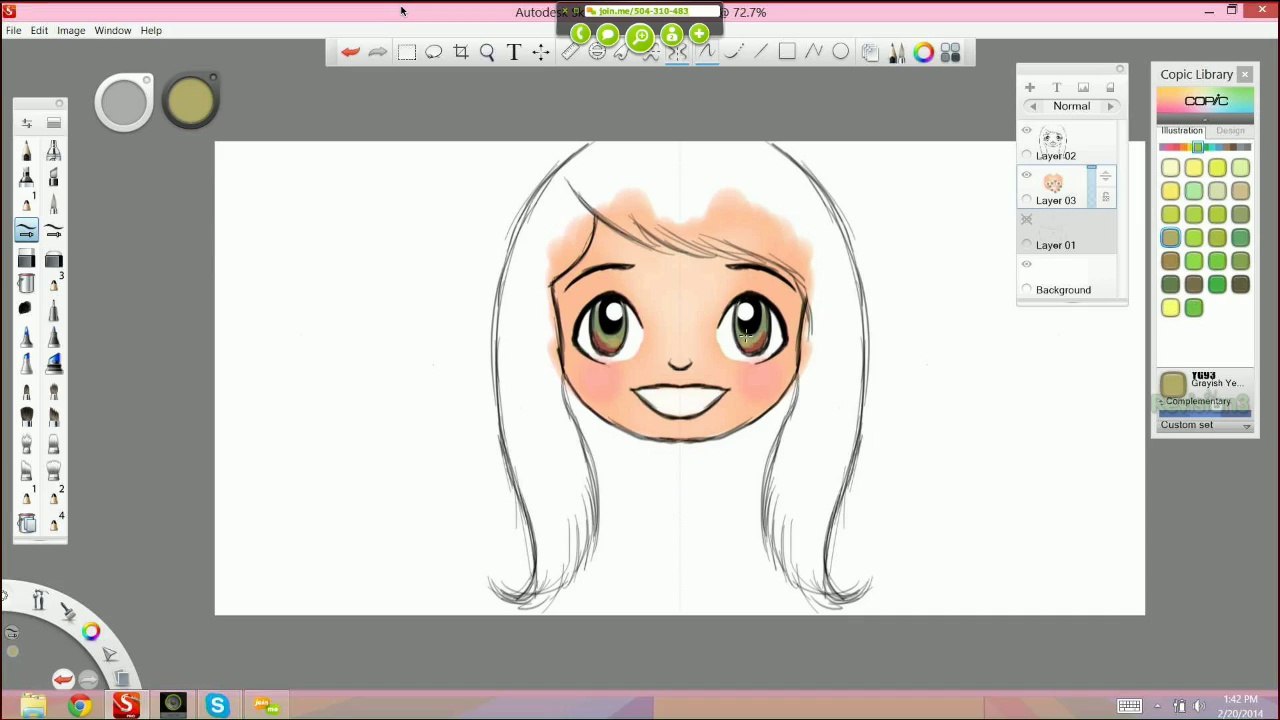
Task: Open the File menu
Action: point(14,30)
